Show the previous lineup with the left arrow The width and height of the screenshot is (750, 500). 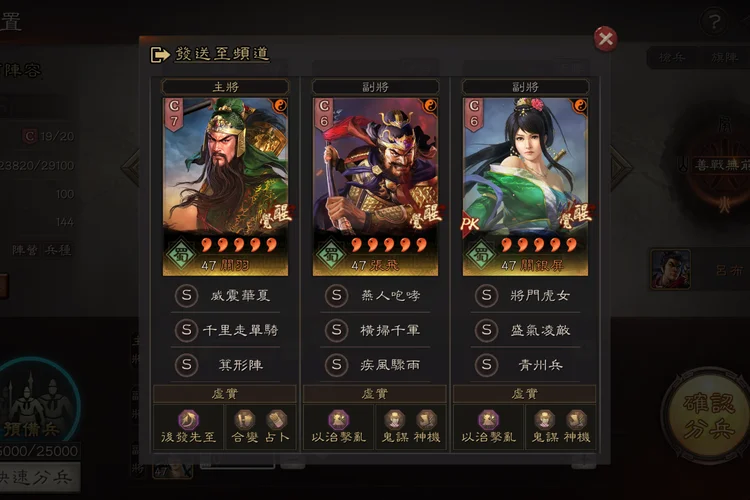click(x=131, y=167)
